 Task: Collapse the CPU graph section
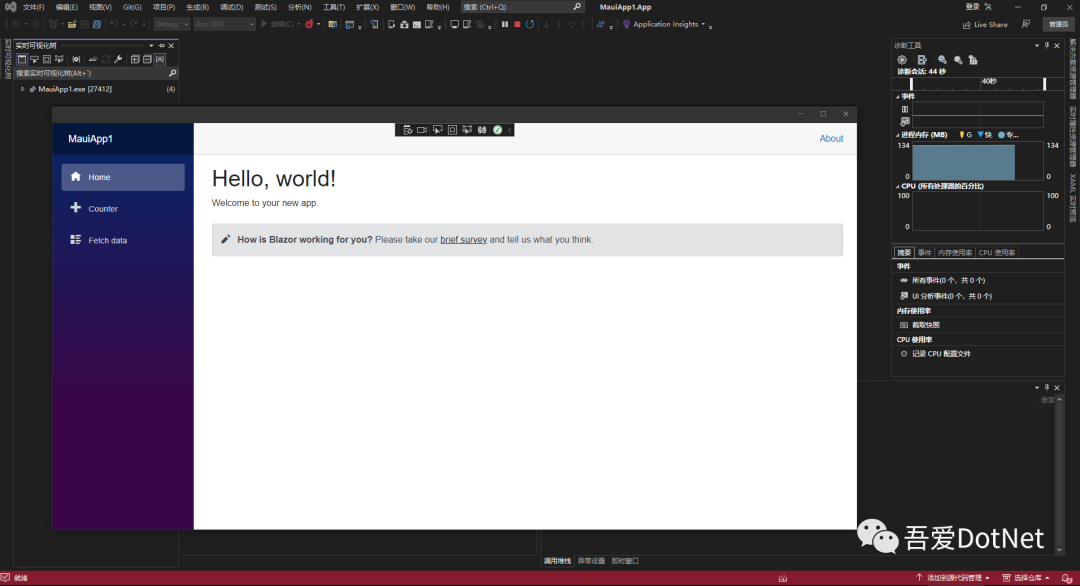click(x=897, y=187)
